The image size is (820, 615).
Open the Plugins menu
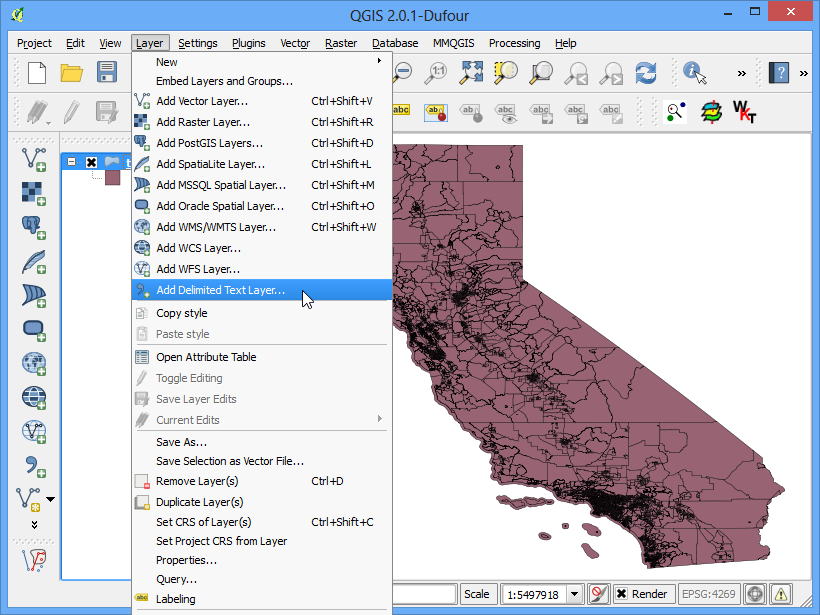click(x=249, y=43)
